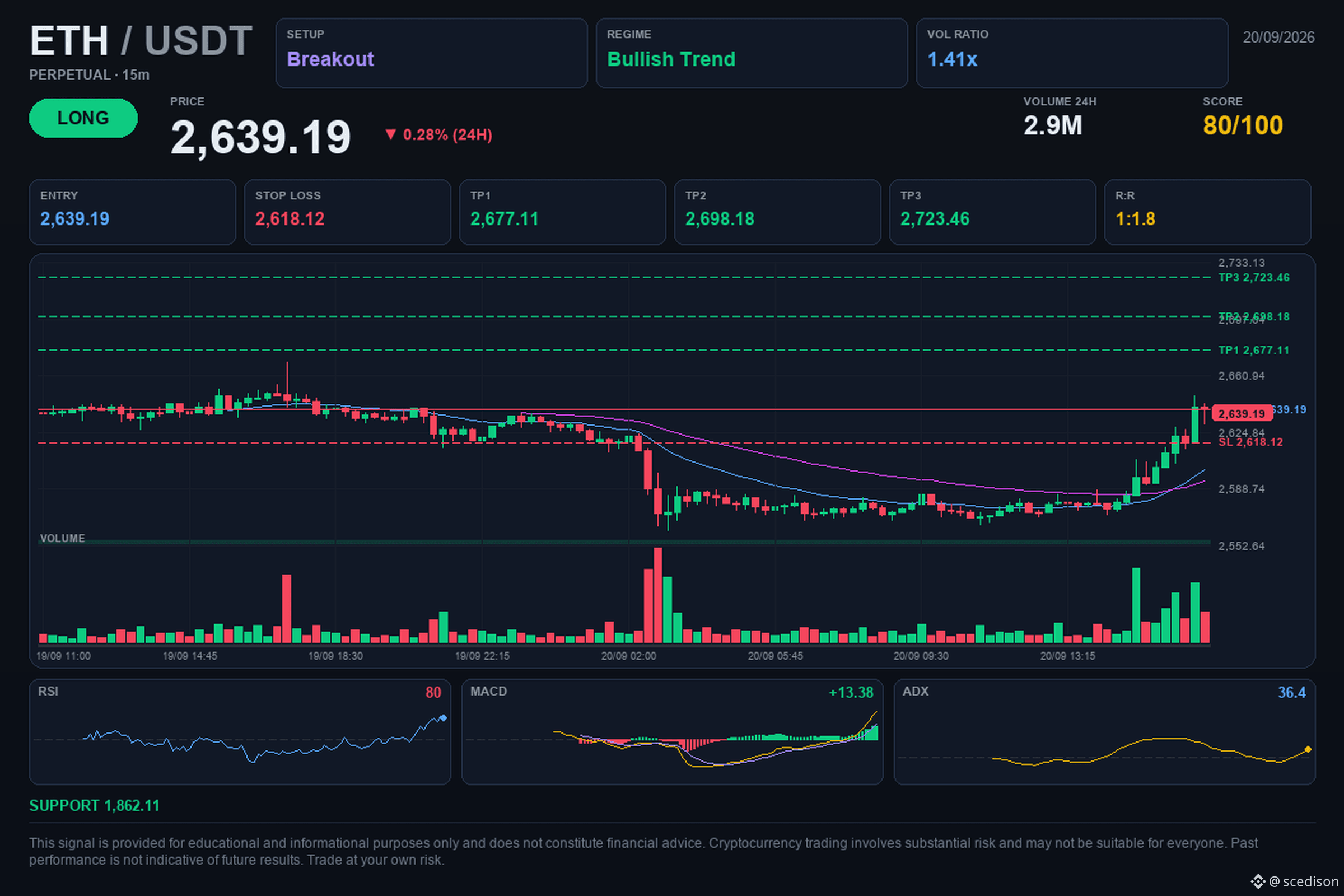Click the Entry 2,639.19 box
The width and height of the screenshot is (1344, 896).
[133, 212]
